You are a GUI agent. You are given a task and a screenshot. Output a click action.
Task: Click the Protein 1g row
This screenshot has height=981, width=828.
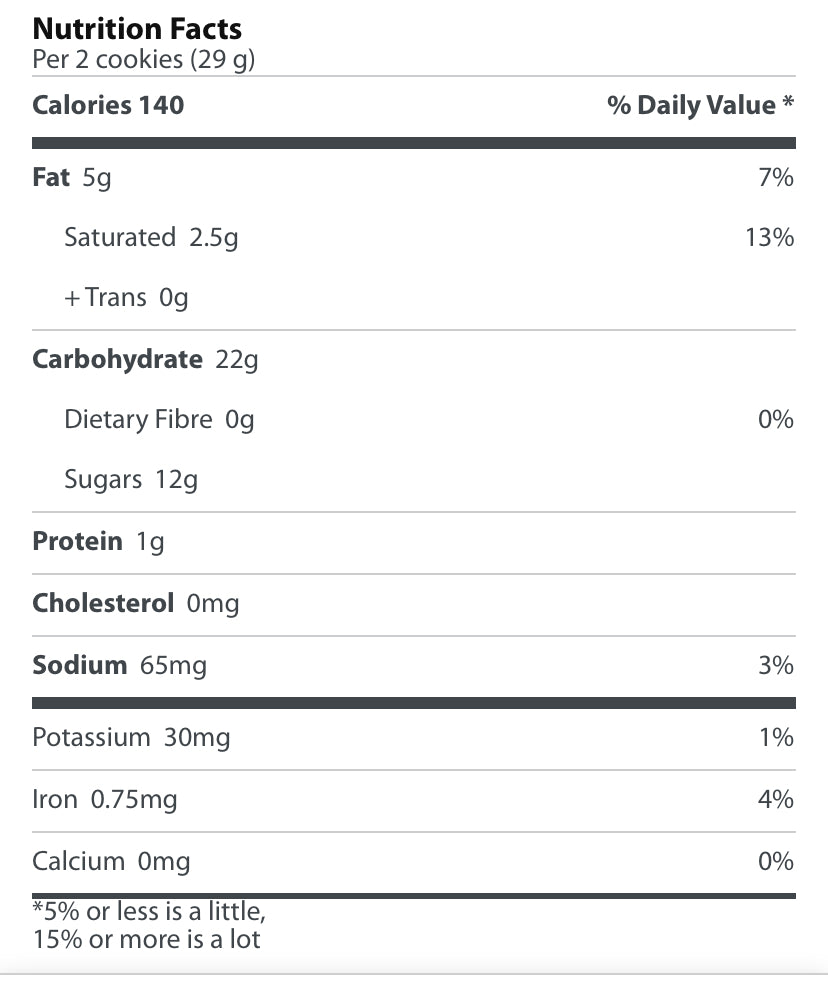point(98,542)
